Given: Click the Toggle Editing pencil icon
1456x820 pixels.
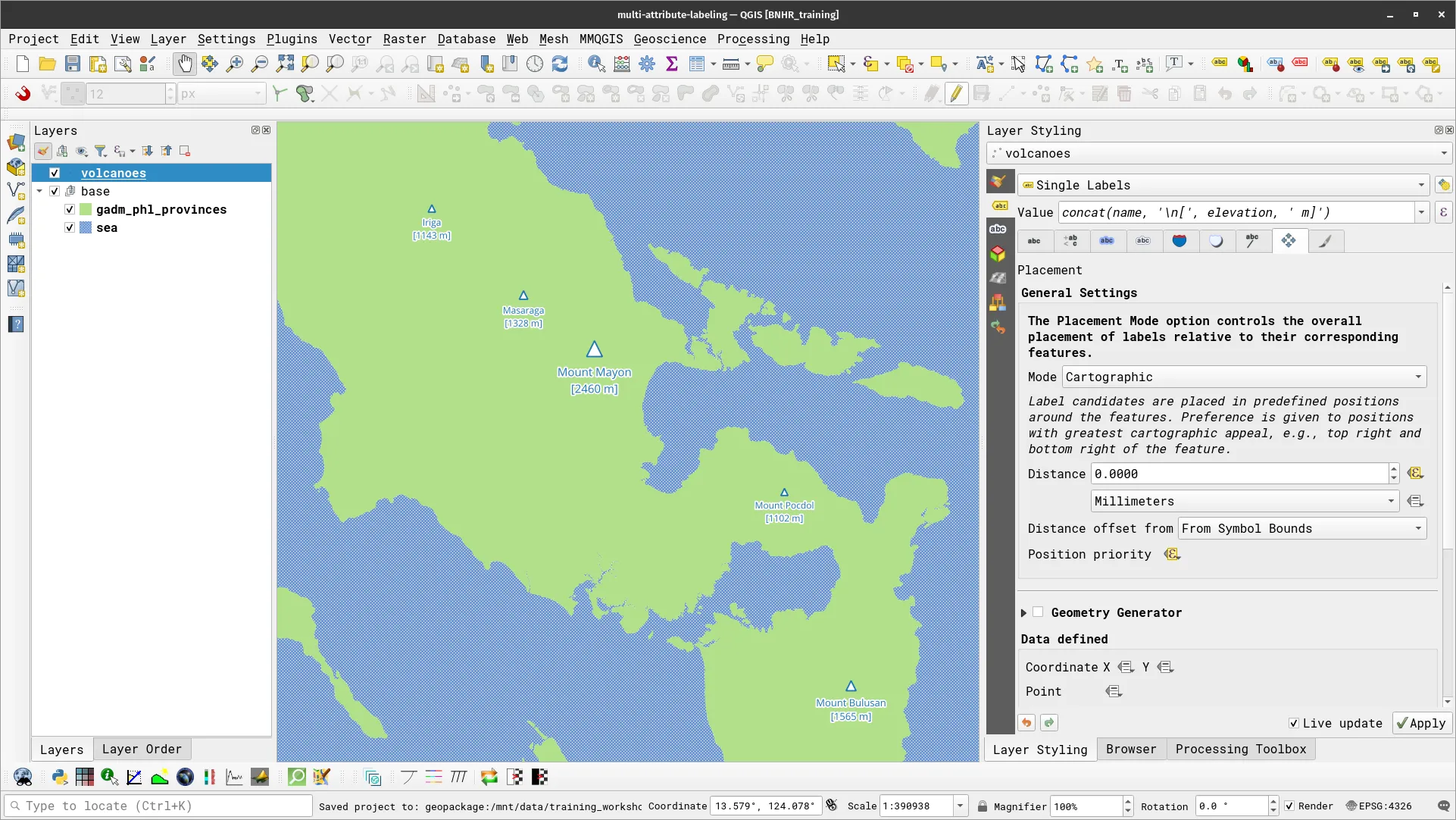Looking at the screenshot, I should point(956,94).
